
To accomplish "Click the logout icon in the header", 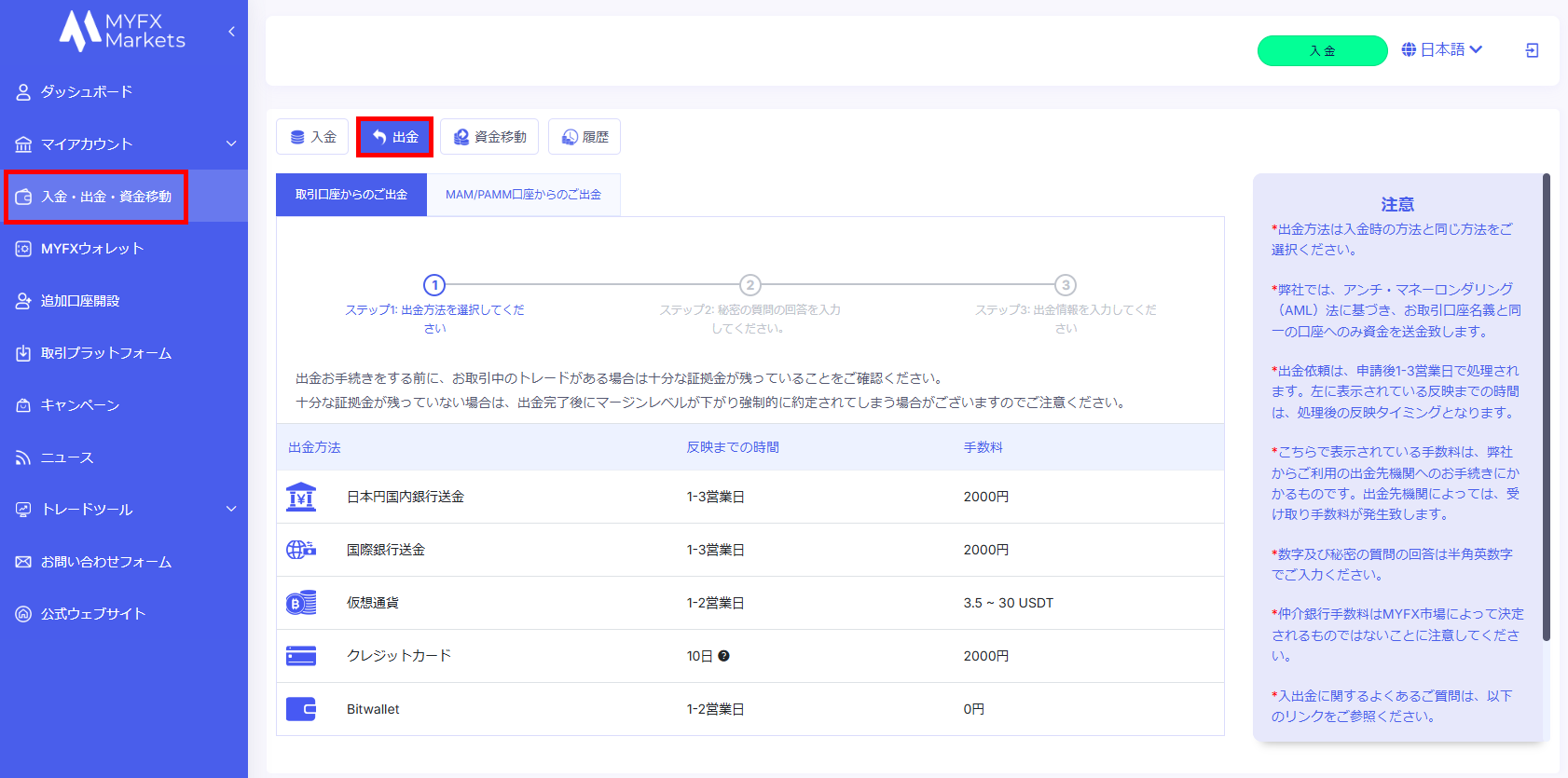I will [1532, 50].
